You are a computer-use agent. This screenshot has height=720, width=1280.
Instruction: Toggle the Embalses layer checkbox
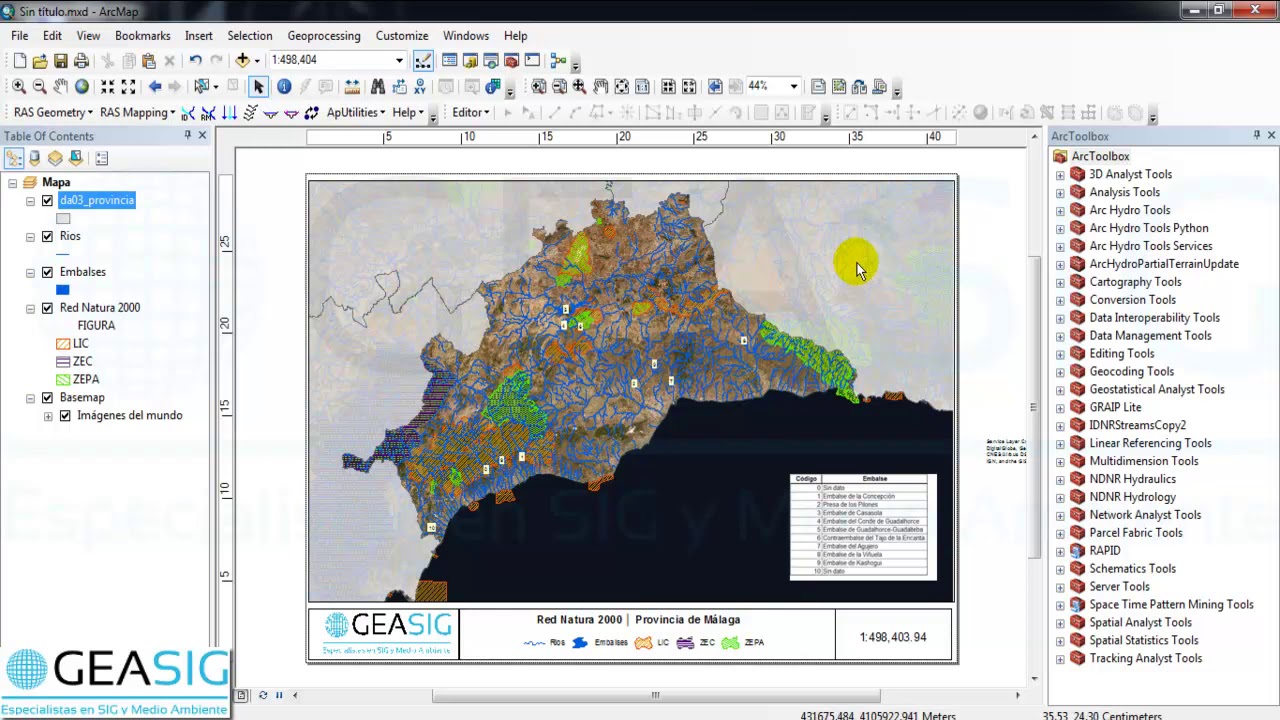click(47, 273)
